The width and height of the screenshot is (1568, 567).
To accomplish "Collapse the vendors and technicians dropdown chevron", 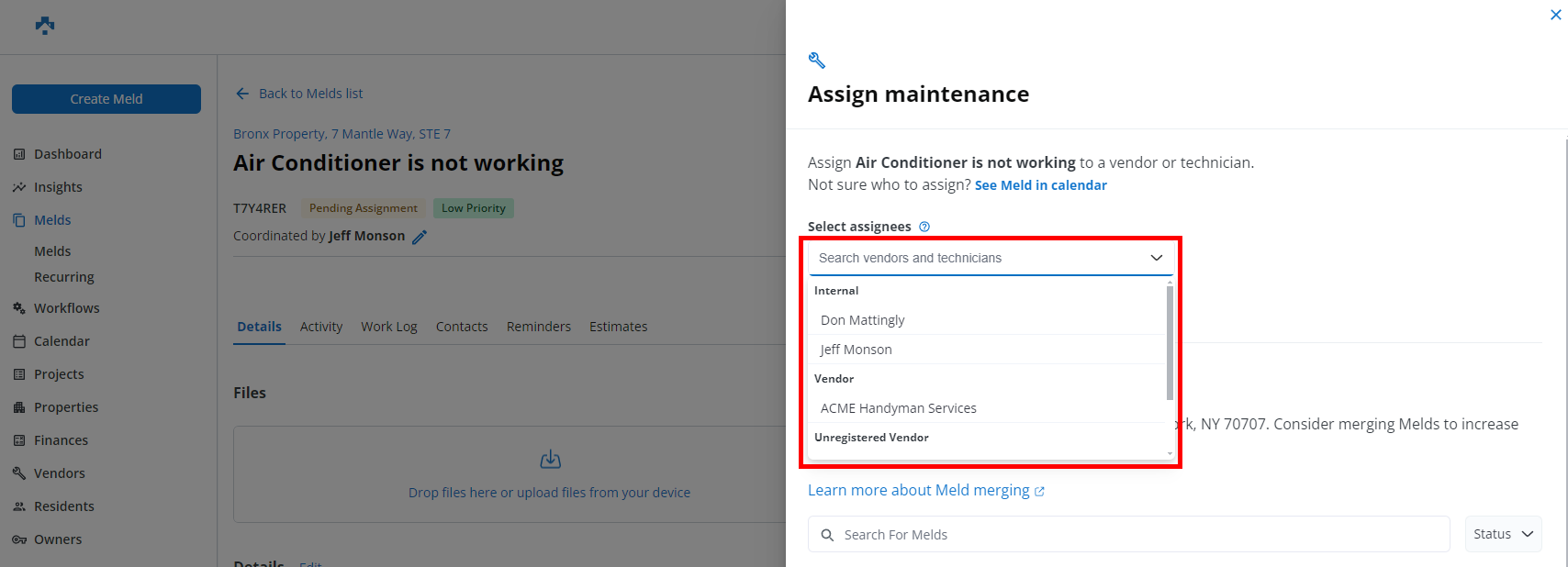I will tap(1157, 258).
